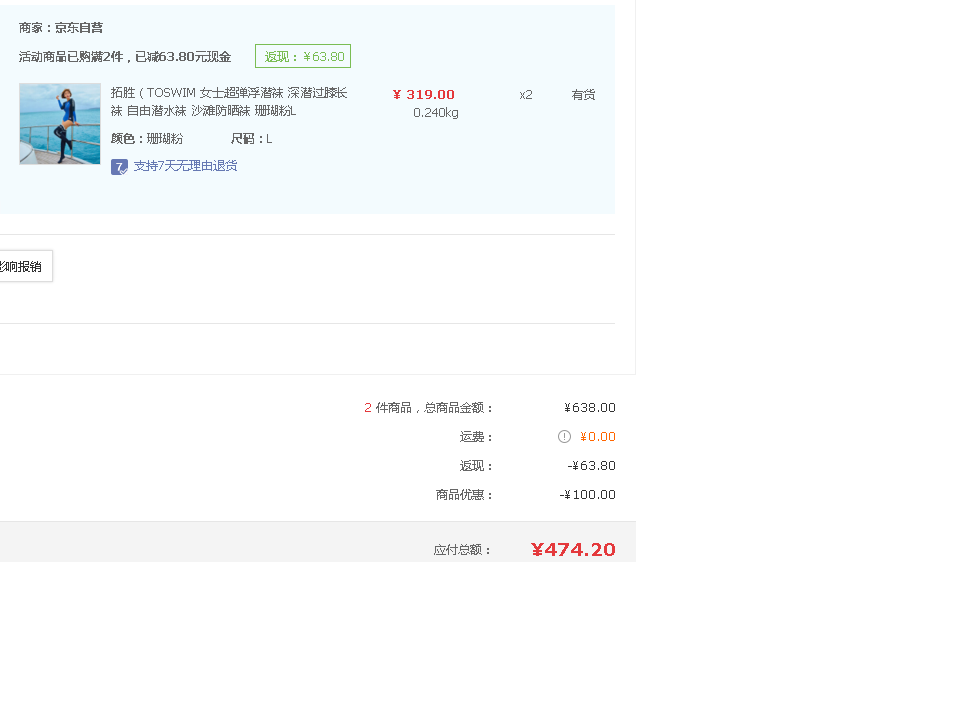
Task: Click the merchant name 京东自营
Action: click(x=79, y=28)
